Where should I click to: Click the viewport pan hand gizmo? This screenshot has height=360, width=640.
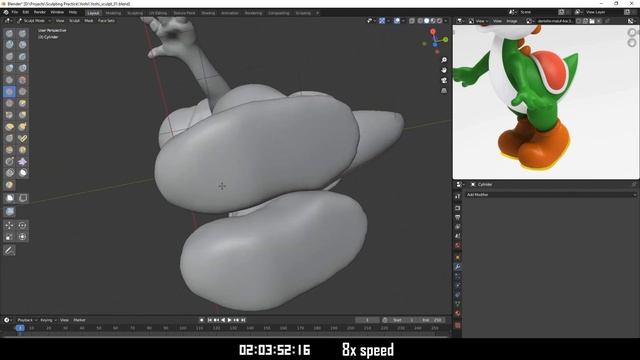coord(444,70)
